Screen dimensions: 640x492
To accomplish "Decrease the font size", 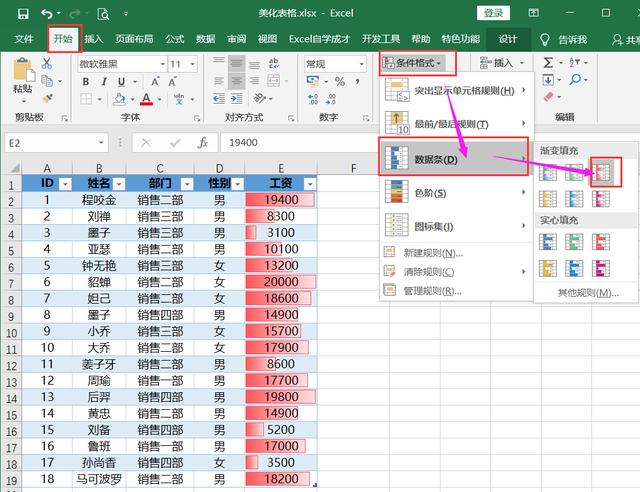I will pyautogui.click(x=173, y=81).
